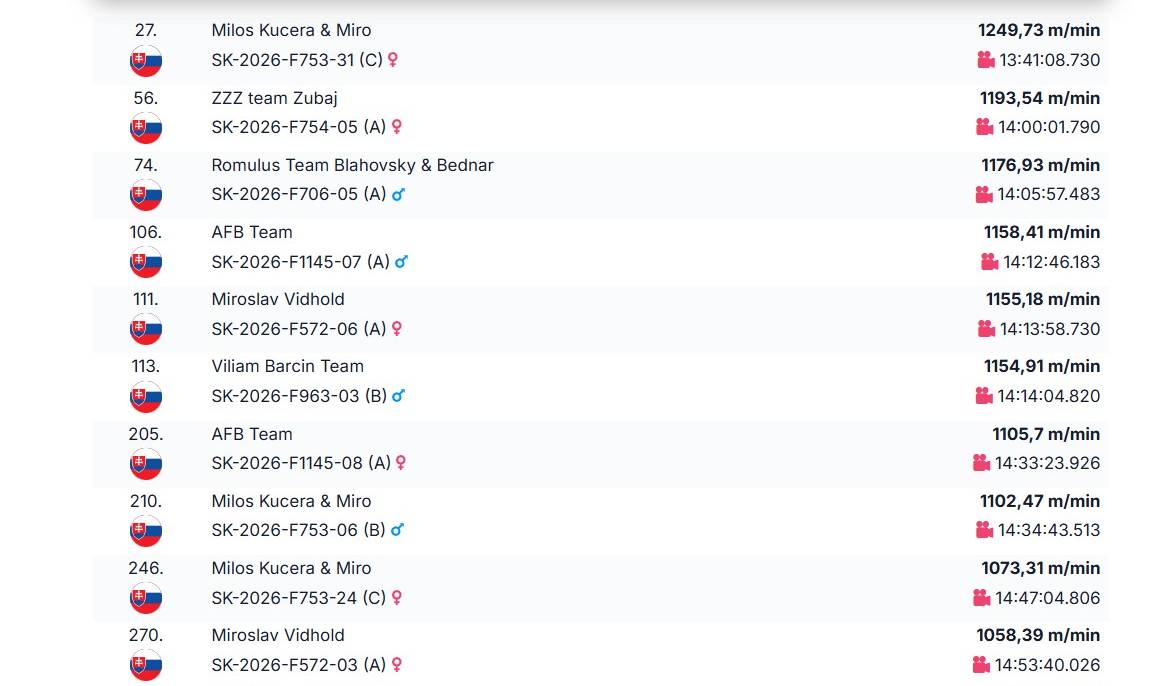
Task: Select camera icon beside 14:12:46.183
Action: click(989, 262)
